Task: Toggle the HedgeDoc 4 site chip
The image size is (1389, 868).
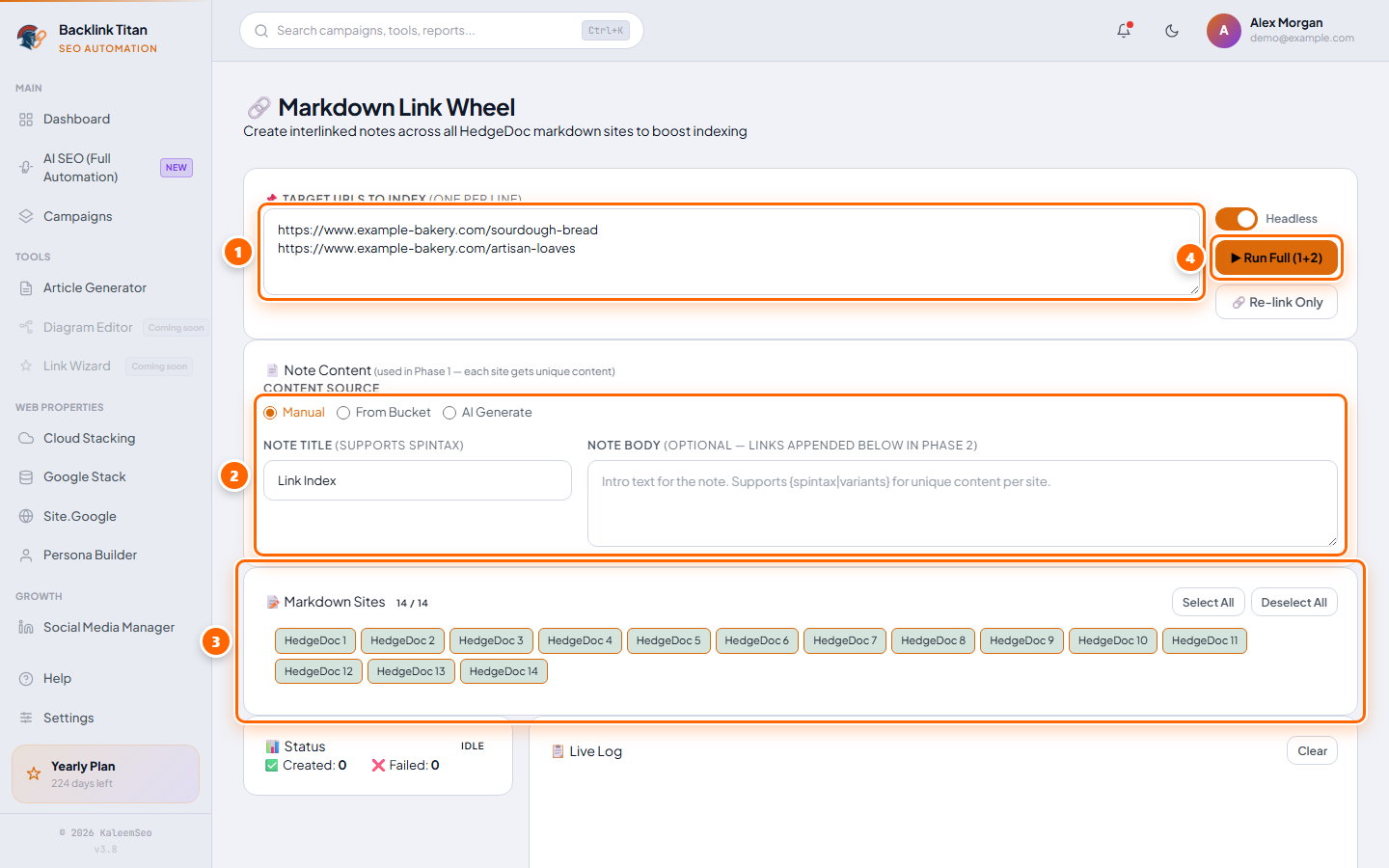Action: click(x=580, y=640)
